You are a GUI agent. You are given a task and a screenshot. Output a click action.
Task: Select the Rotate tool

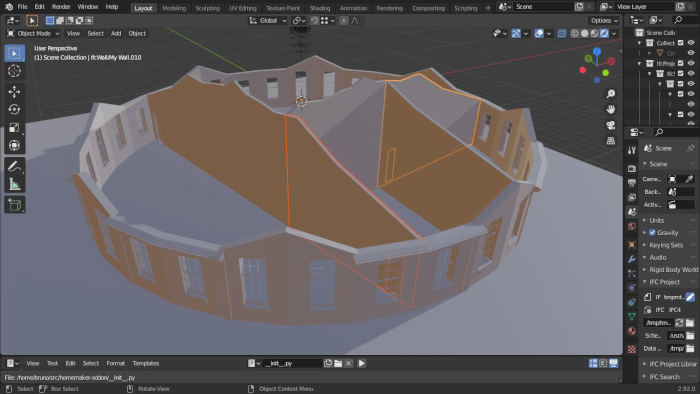coord(14,109)
